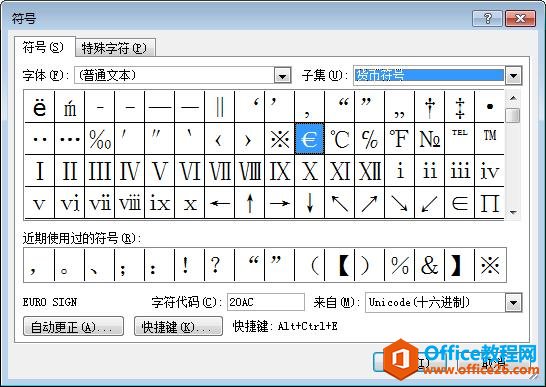Select the product ∏ symbol
Image resolution: width=546 pixels, height=387 pixels.
pos(489,203)
